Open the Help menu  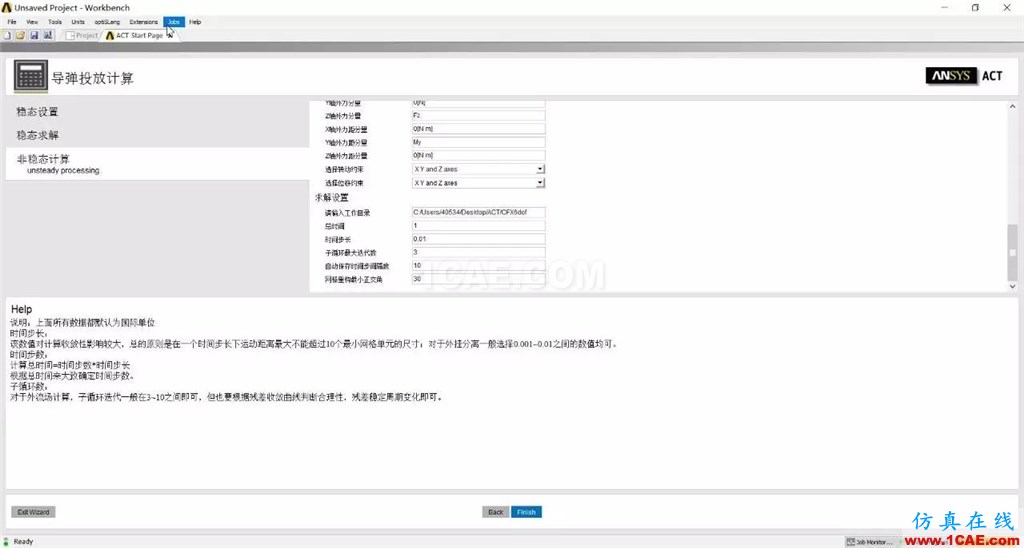195,22
